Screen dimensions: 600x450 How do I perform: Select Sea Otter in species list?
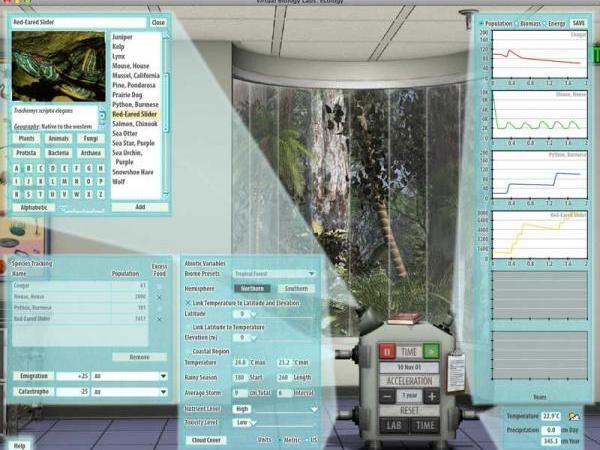point(125,134)
